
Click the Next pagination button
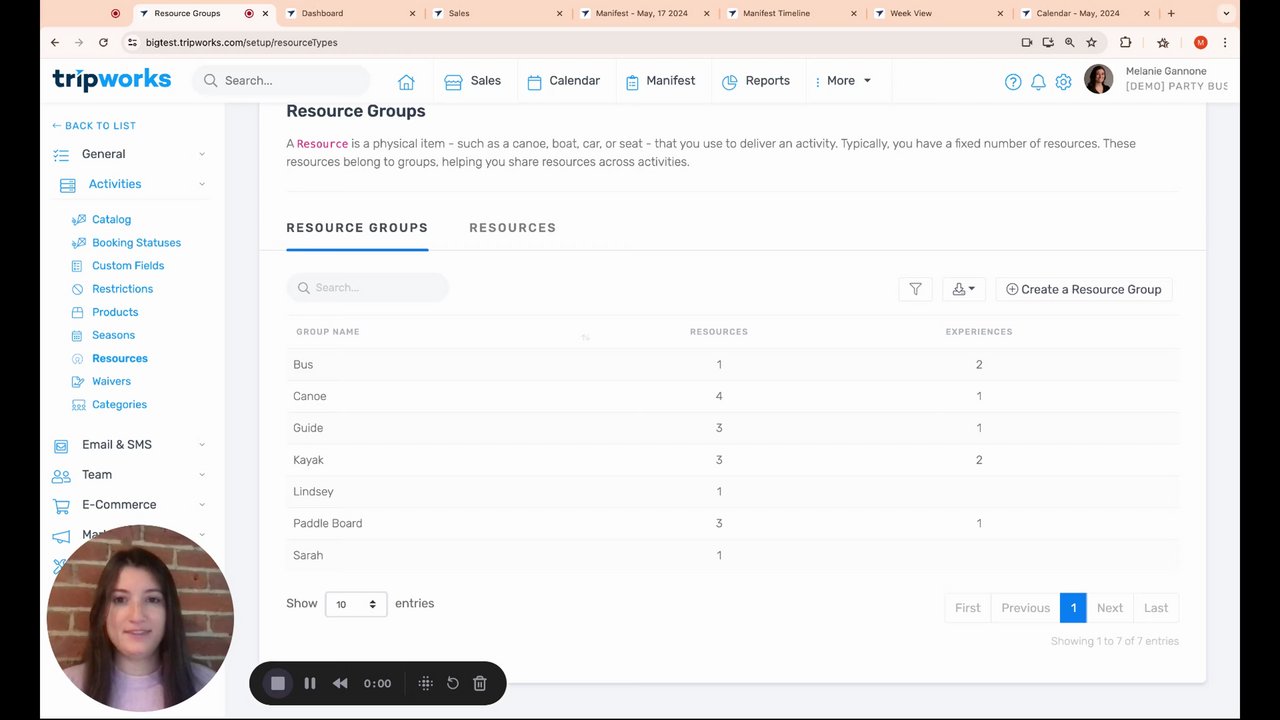pos(1109,608)
